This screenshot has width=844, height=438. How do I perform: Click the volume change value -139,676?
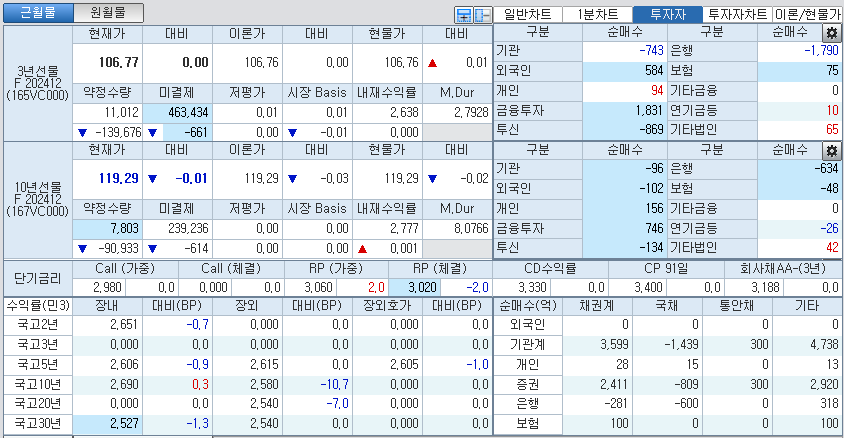[117, 132]
